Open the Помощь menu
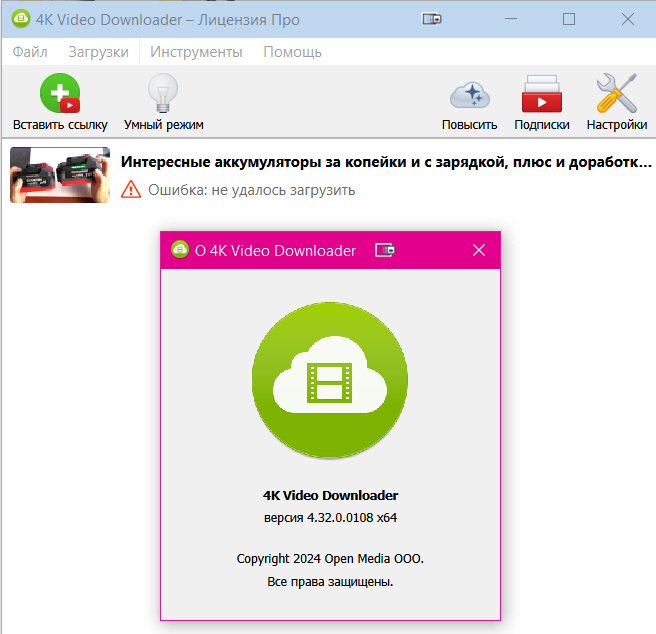Viewport: 656px width, 634px height. (x=292, y=52)
